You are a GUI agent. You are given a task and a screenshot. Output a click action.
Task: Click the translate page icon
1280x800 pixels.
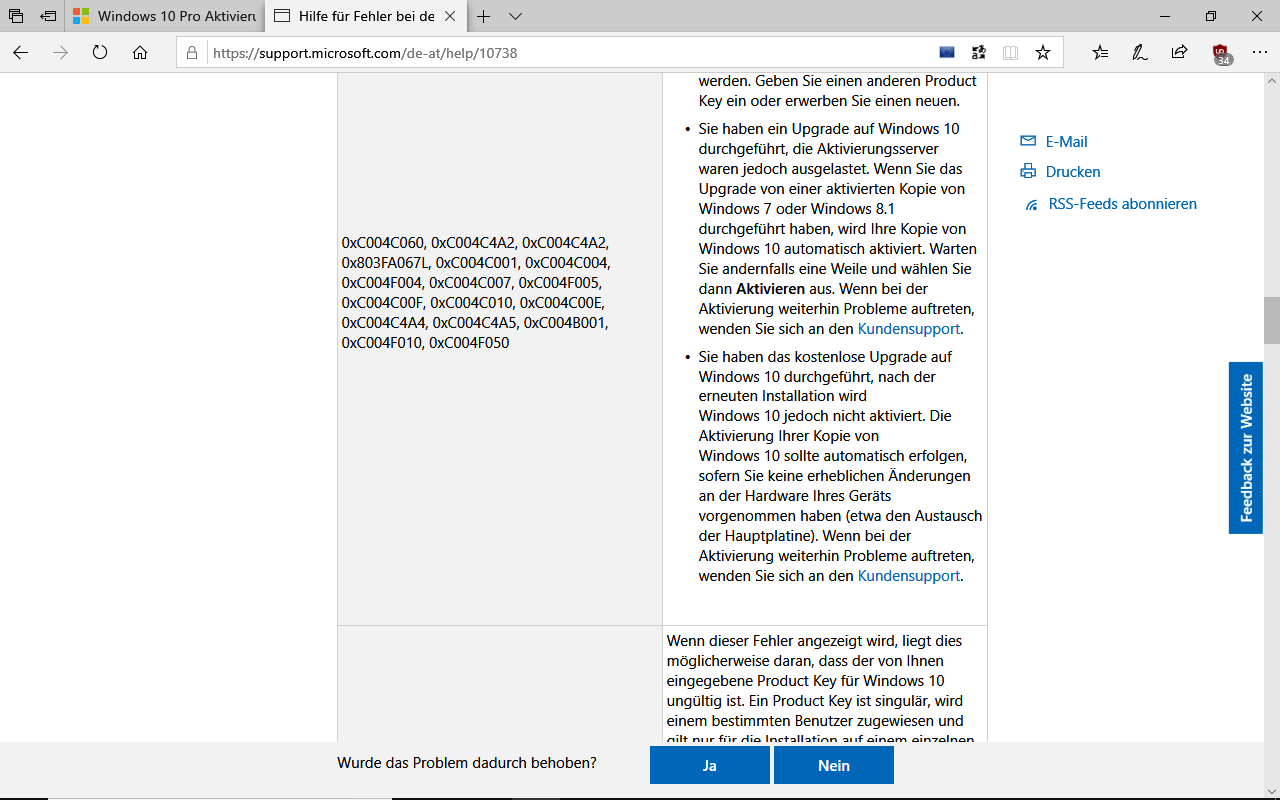(x=979, y=52)
